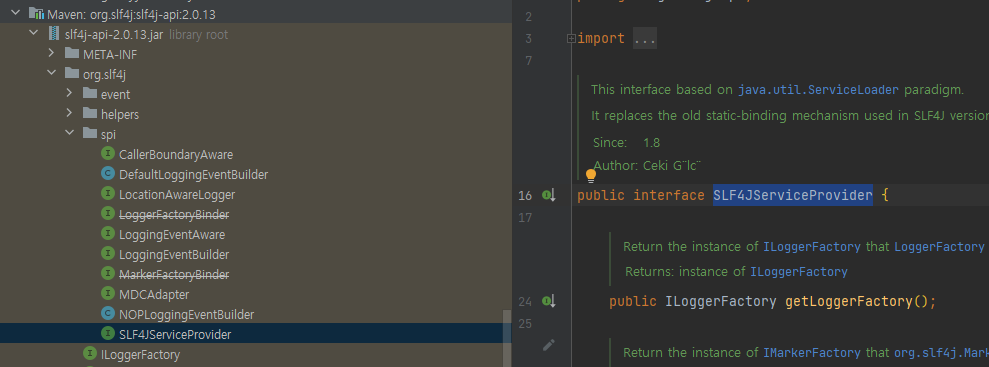
Task: Click the getLoggerFactory method name
Action: point(849,301)
